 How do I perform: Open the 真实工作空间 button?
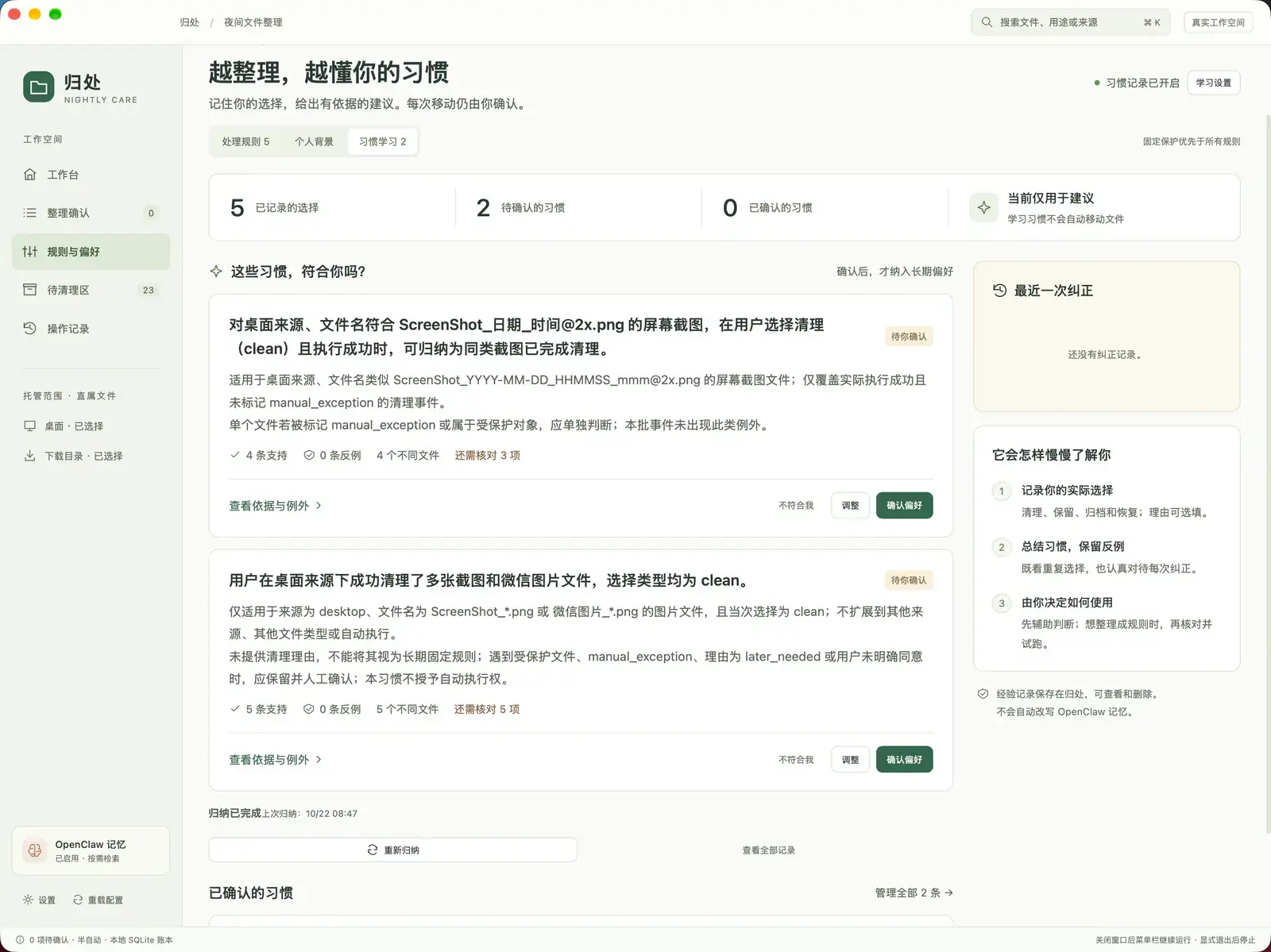pos(1218,22)
